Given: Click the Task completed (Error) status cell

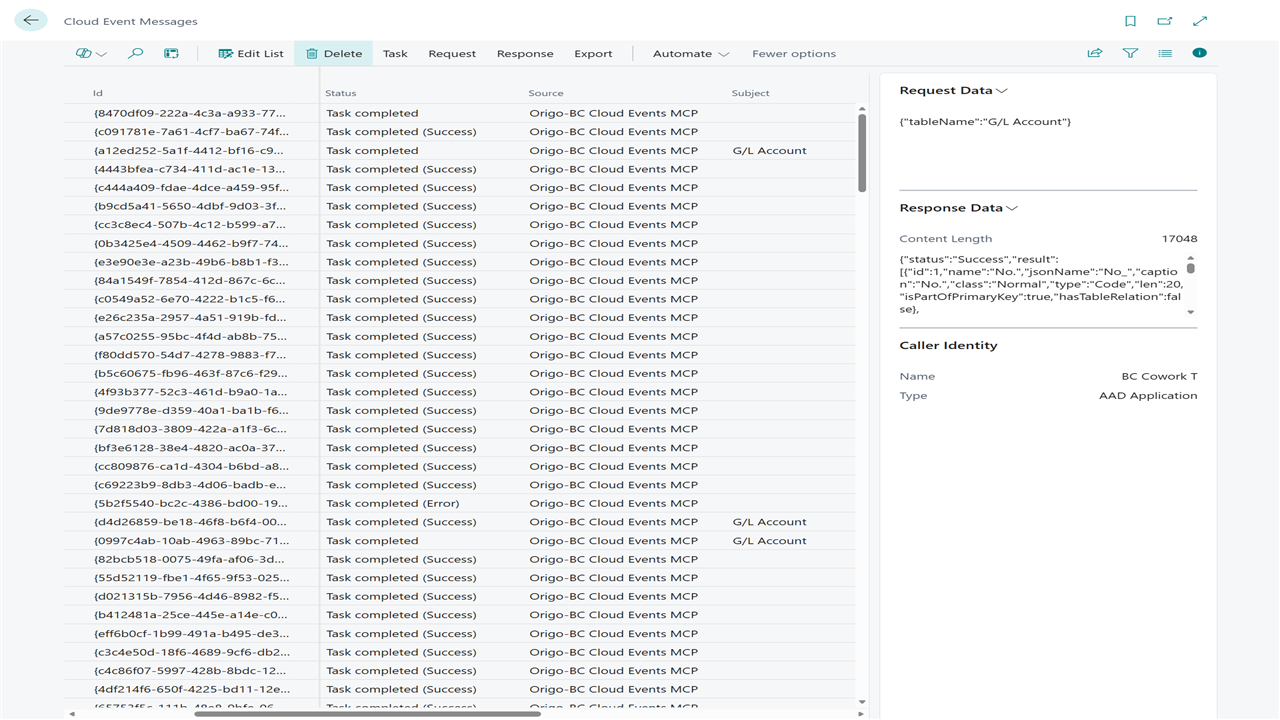Looking at the screenshot, I should tap(393, 504).
